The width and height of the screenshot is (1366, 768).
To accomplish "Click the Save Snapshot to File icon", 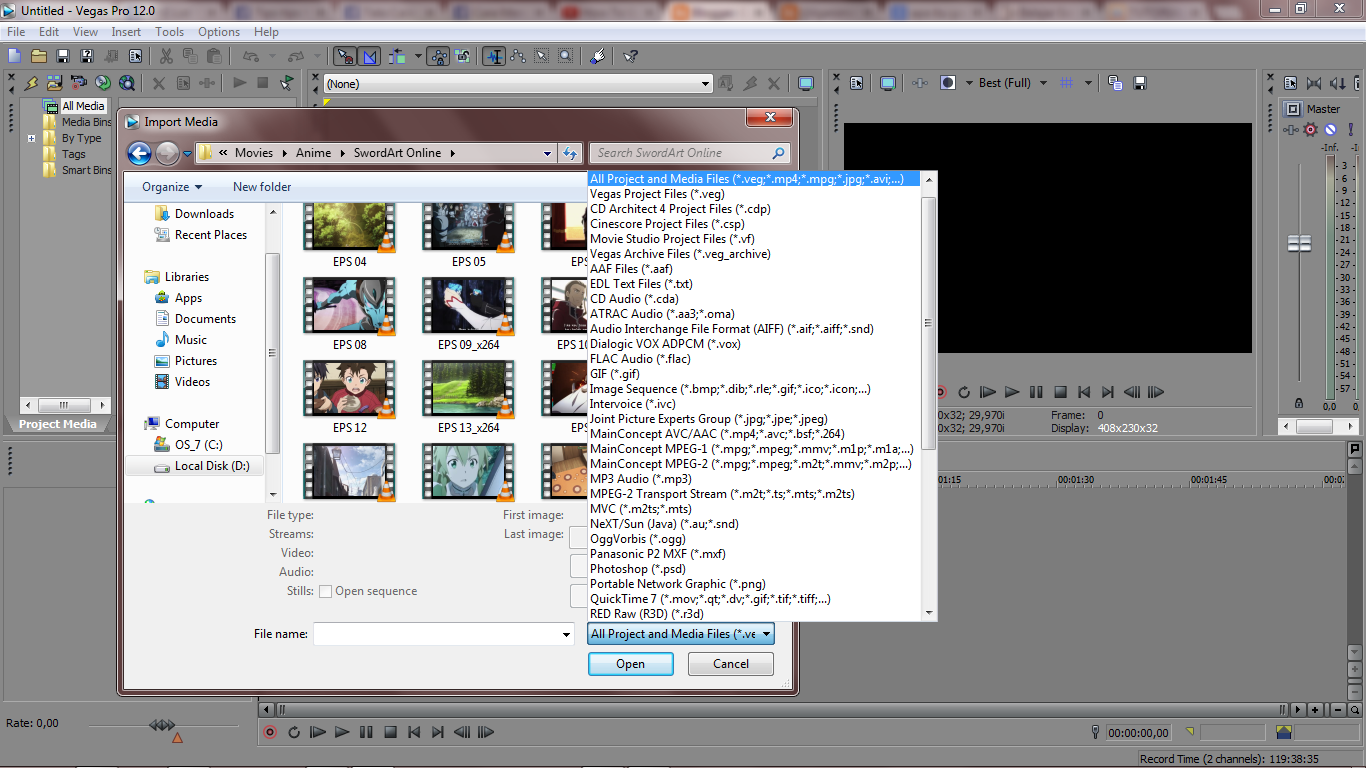I will (1139, 83).
